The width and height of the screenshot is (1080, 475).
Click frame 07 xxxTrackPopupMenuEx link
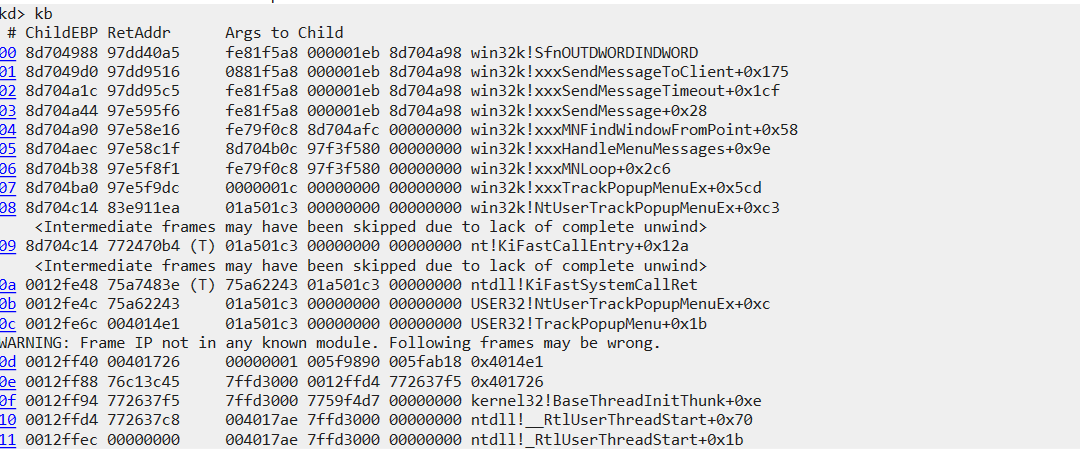[8, 189]
